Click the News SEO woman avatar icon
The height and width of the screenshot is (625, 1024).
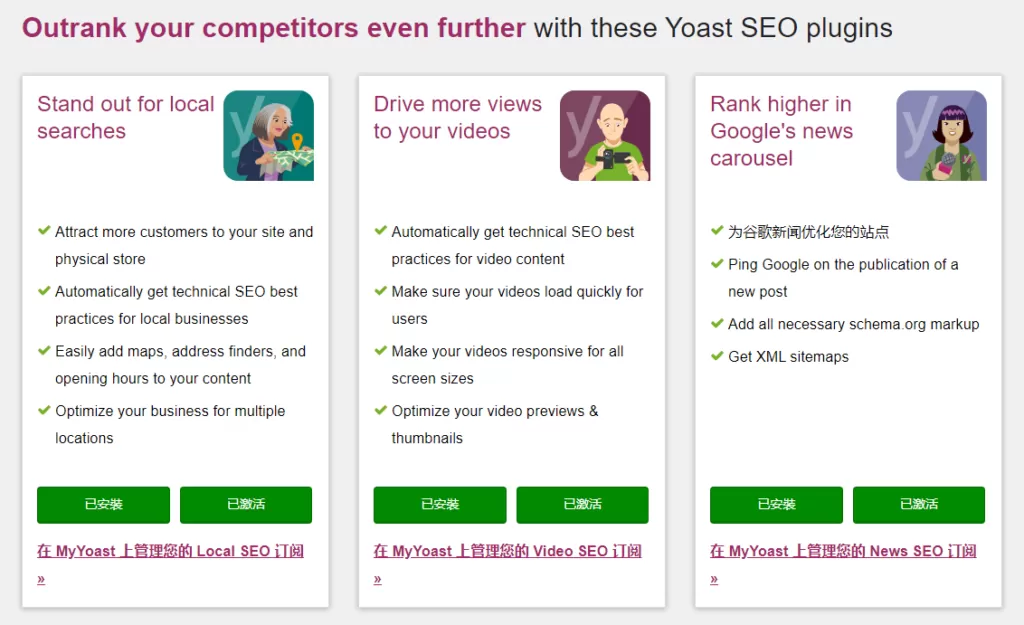coord(941,134)
